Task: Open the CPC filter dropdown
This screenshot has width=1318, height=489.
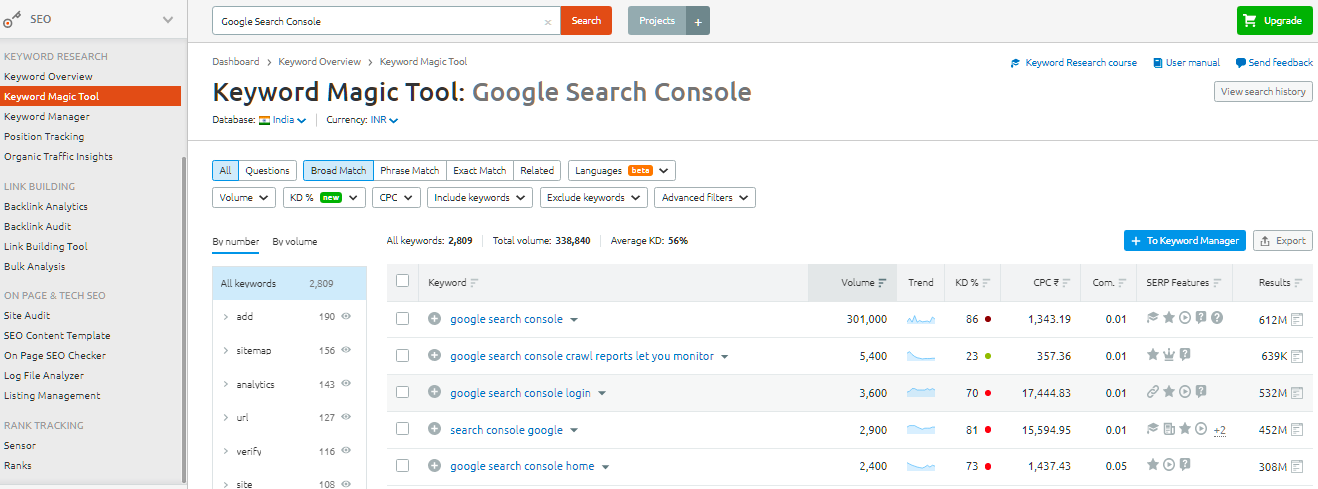Action: pos(396,198)
